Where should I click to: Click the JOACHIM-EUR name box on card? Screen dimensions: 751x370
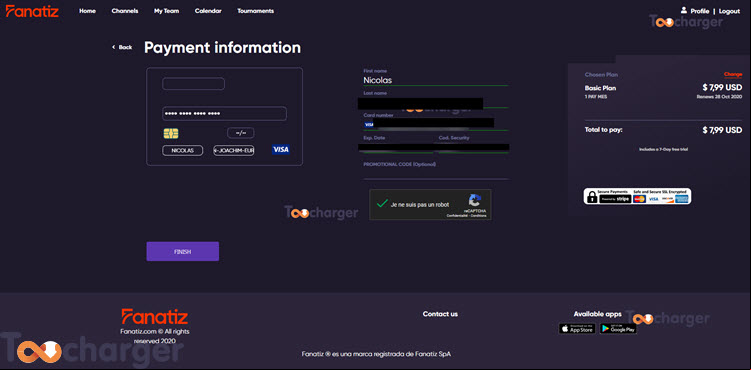[234, 150]
